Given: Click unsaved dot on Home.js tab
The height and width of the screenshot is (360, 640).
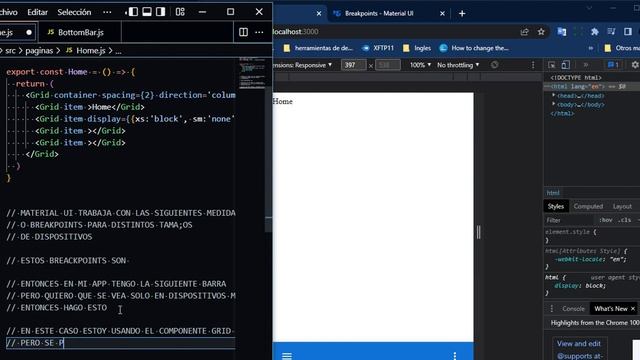Looking at the screenshot, I should [x=29, y=32].
